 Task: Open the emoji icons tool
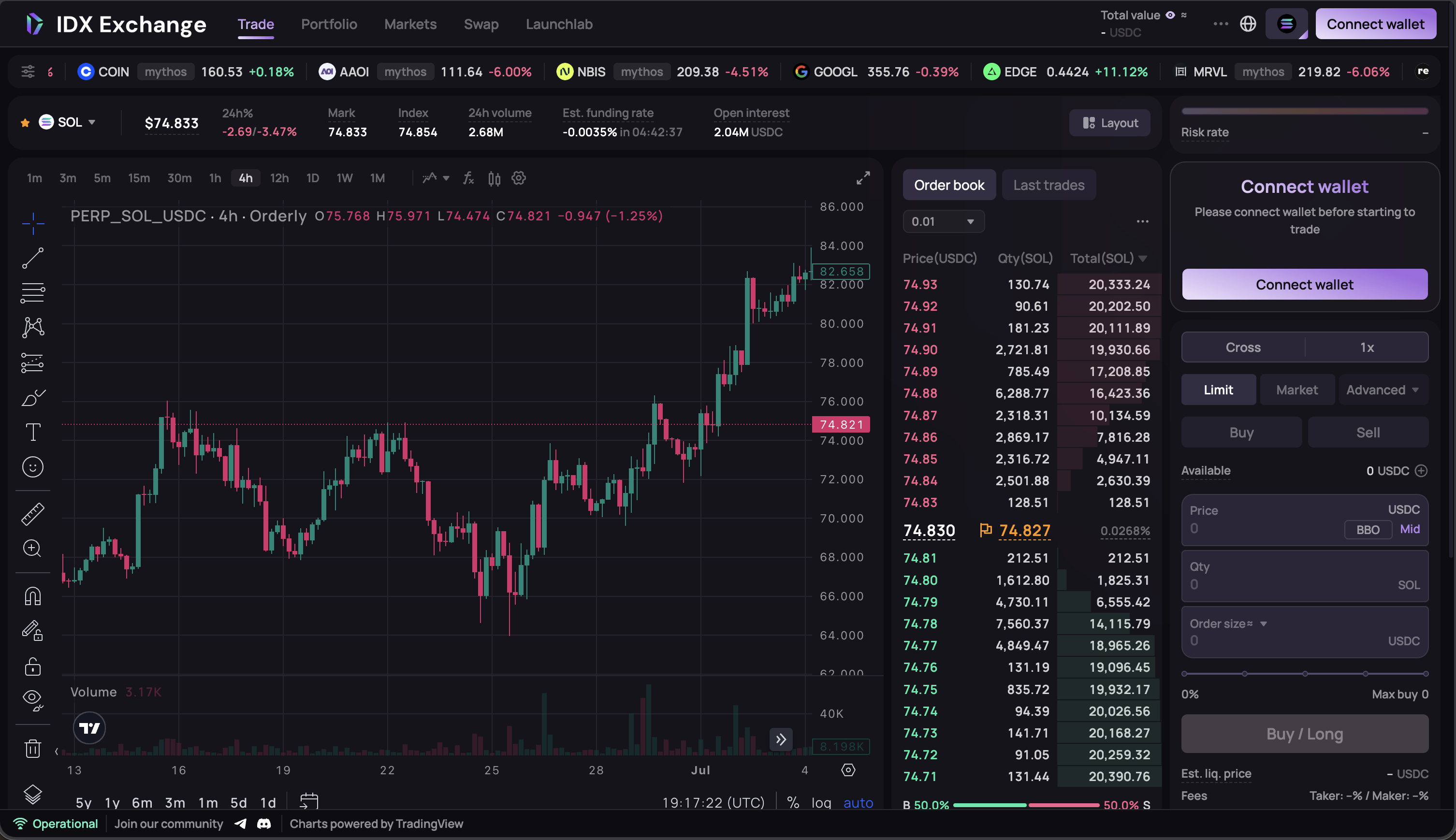click(33, 467)
